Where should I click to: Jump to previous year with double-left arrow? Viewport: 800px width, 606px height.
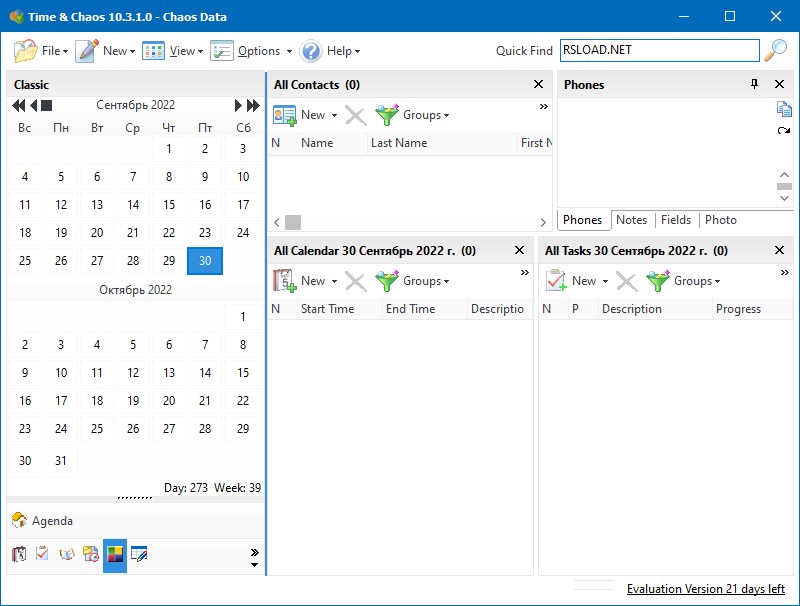(18, 105)
